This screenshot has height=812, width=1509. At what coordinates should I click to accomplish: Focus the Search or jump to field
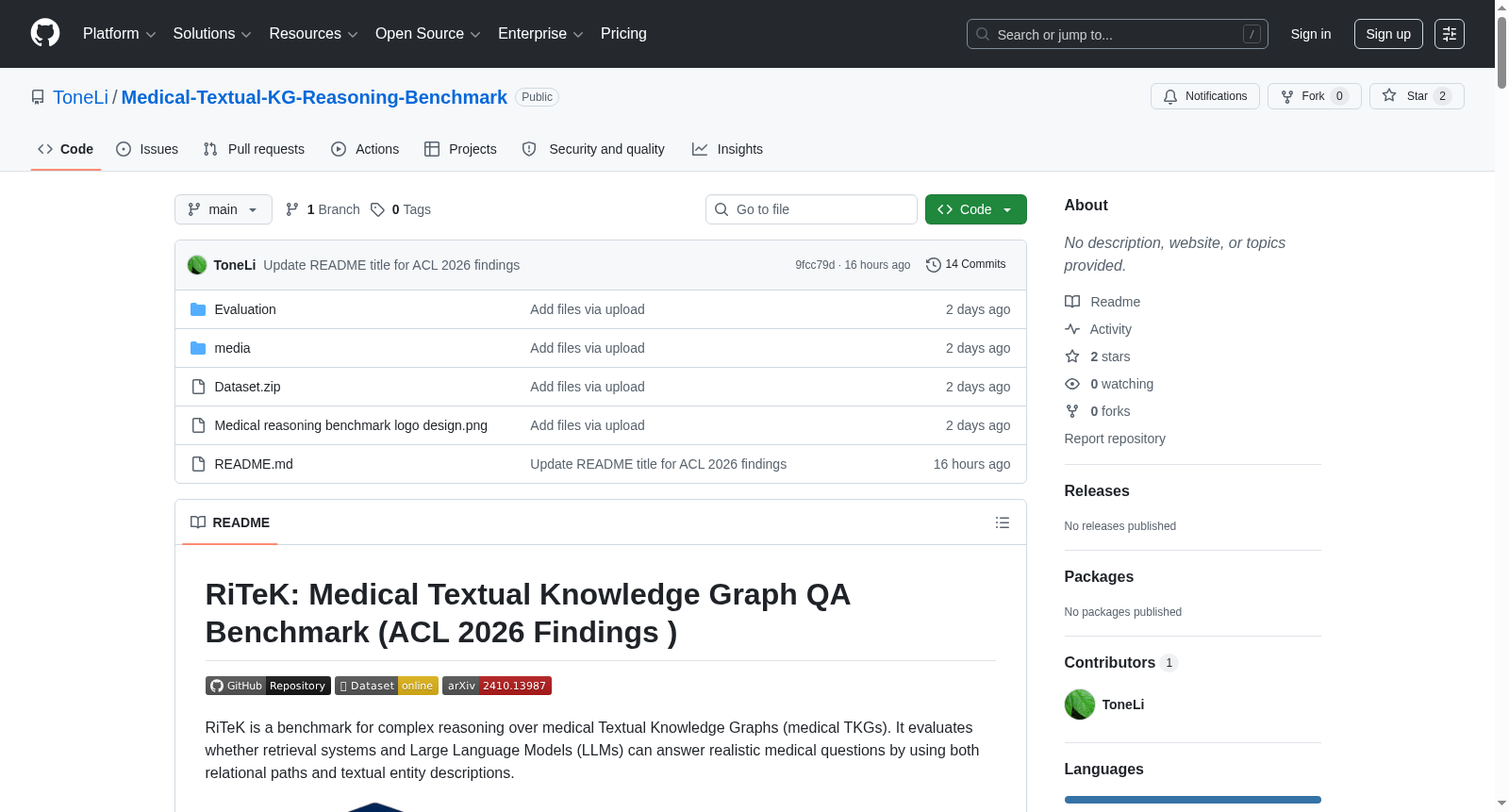click(x=1118, y=34)
